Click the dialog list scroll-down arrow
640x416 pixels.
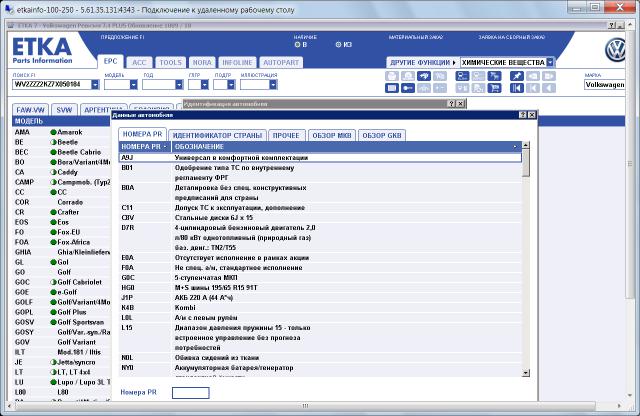coord(526,373)
